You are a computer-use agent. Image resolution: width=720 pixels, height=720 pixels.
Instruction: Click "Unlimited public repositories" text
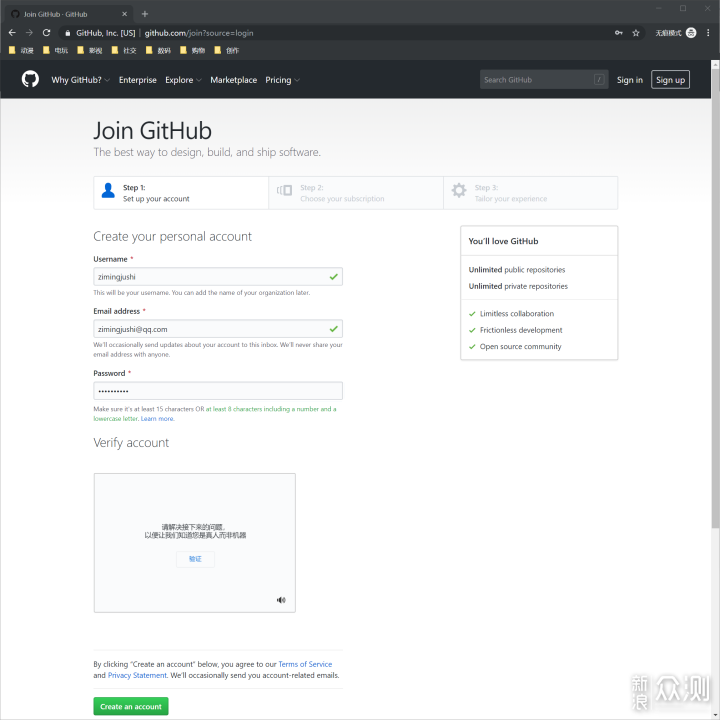tap(517, 270)
